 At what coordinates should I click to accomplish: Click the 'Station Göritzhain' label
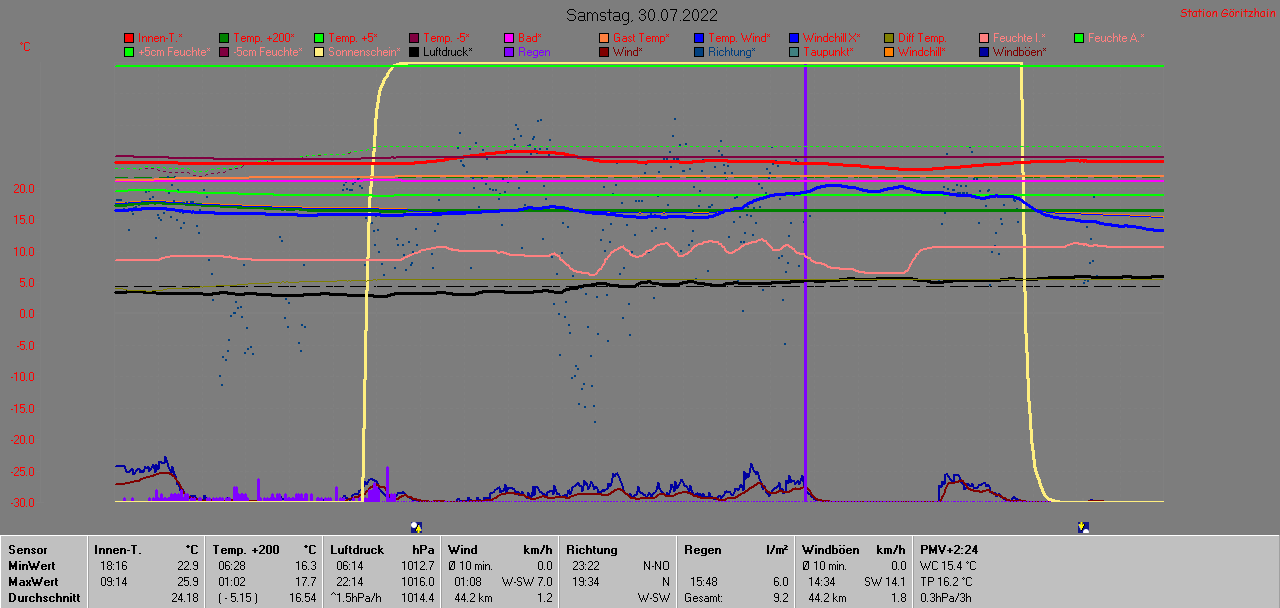tap(1227, 13)
